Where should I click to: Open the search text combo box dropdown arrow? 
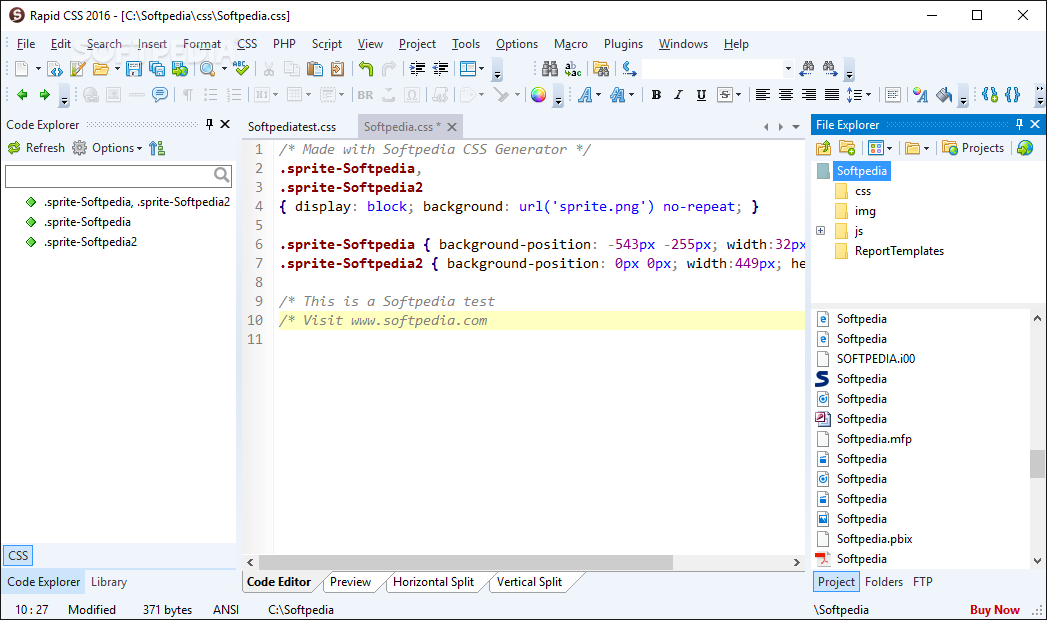(788, 68)
